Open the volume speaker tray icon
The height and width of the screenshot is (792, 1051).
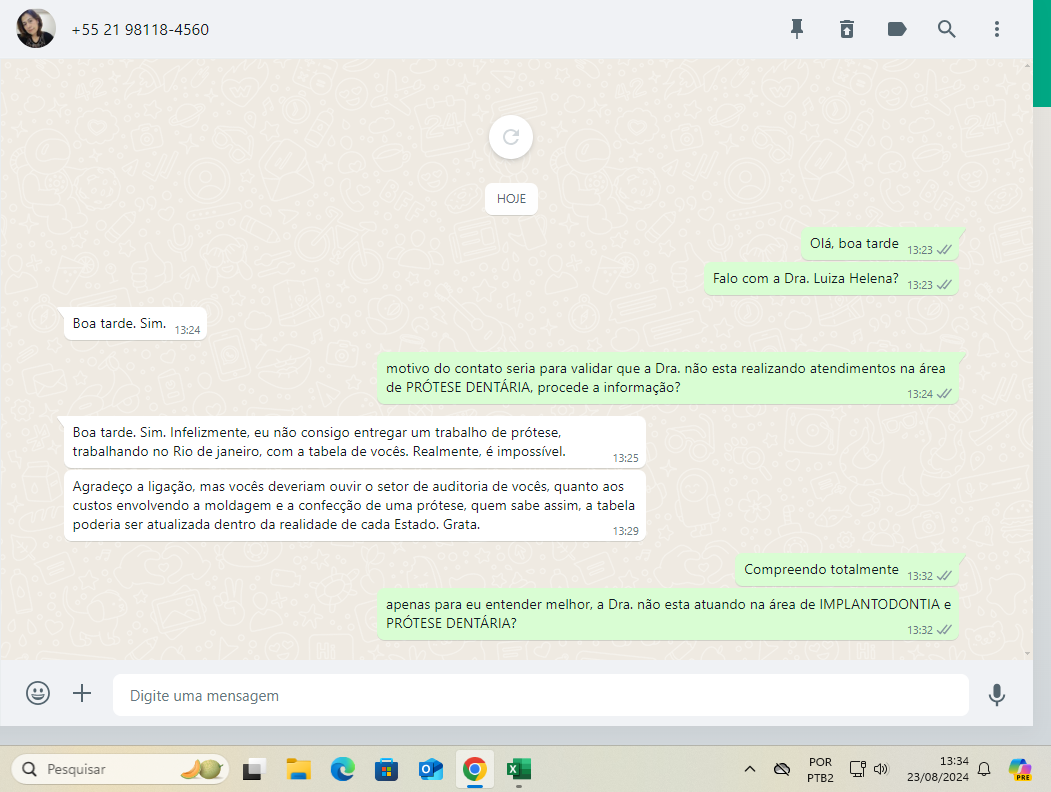click(881, 769)
